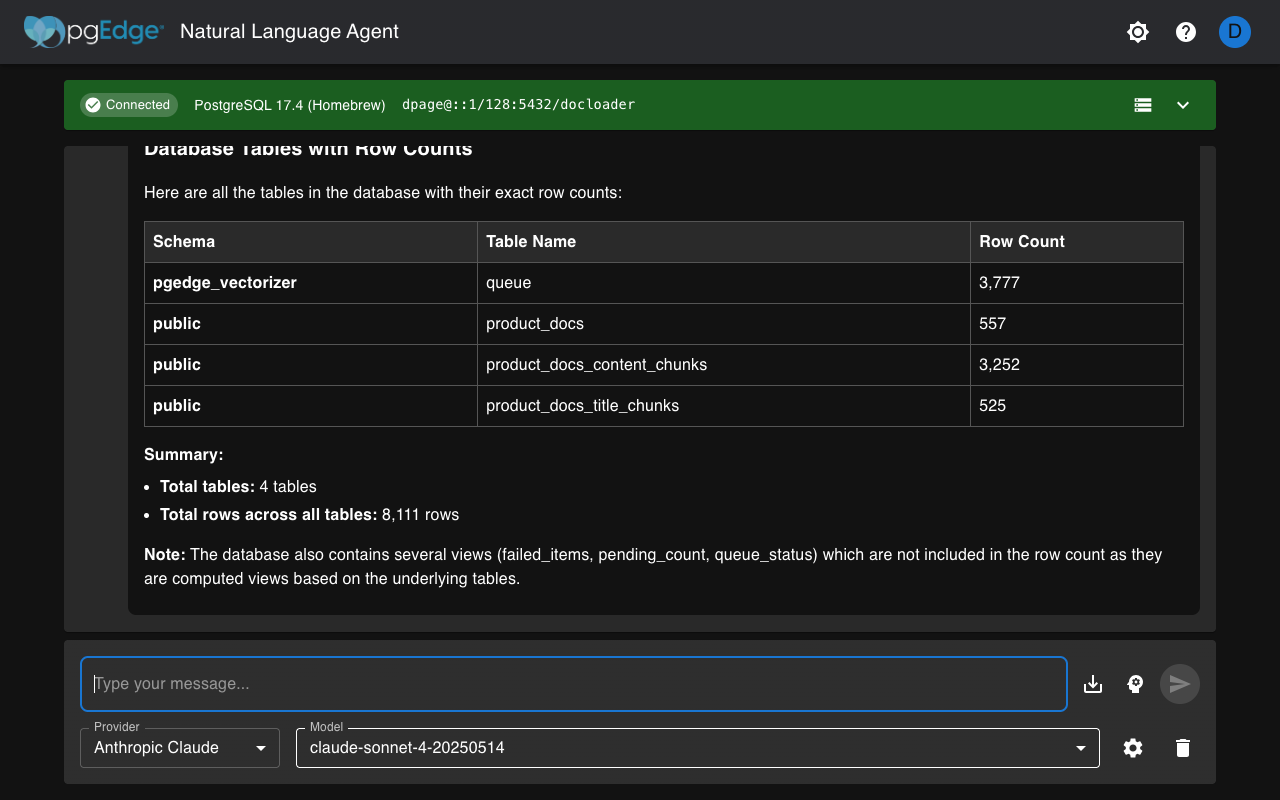The image size is (1280, 800).
Task: Expand the connection details chevron
Action: tap(1183, 105)
